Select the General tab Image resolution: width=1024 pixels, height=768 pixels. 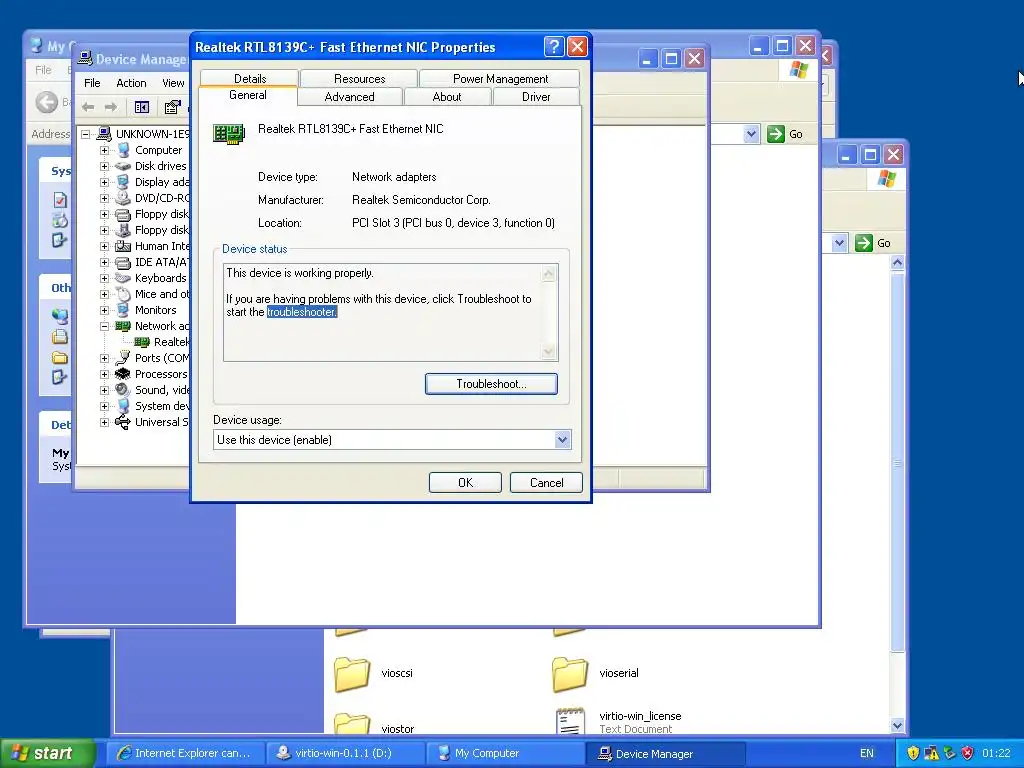click(248, 95)
